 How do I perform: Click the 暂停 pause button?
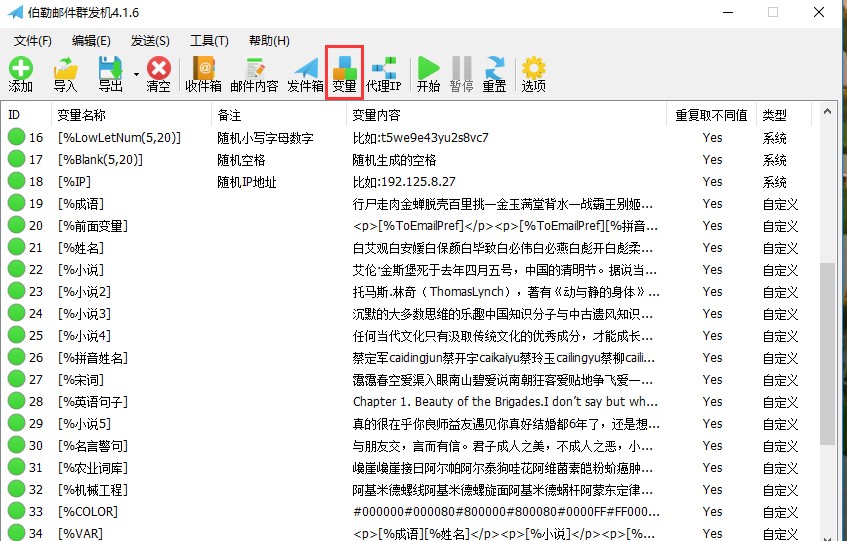tap(461, 74)
